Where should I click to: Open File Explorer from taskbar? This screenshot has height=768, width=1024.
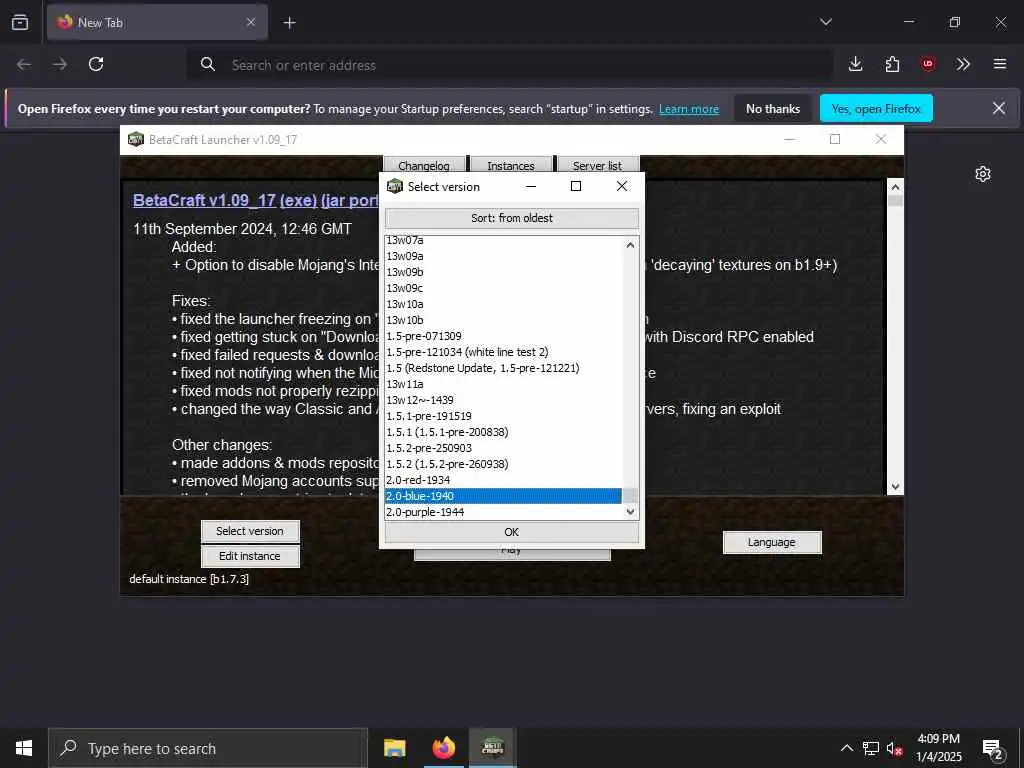[394, 748]
